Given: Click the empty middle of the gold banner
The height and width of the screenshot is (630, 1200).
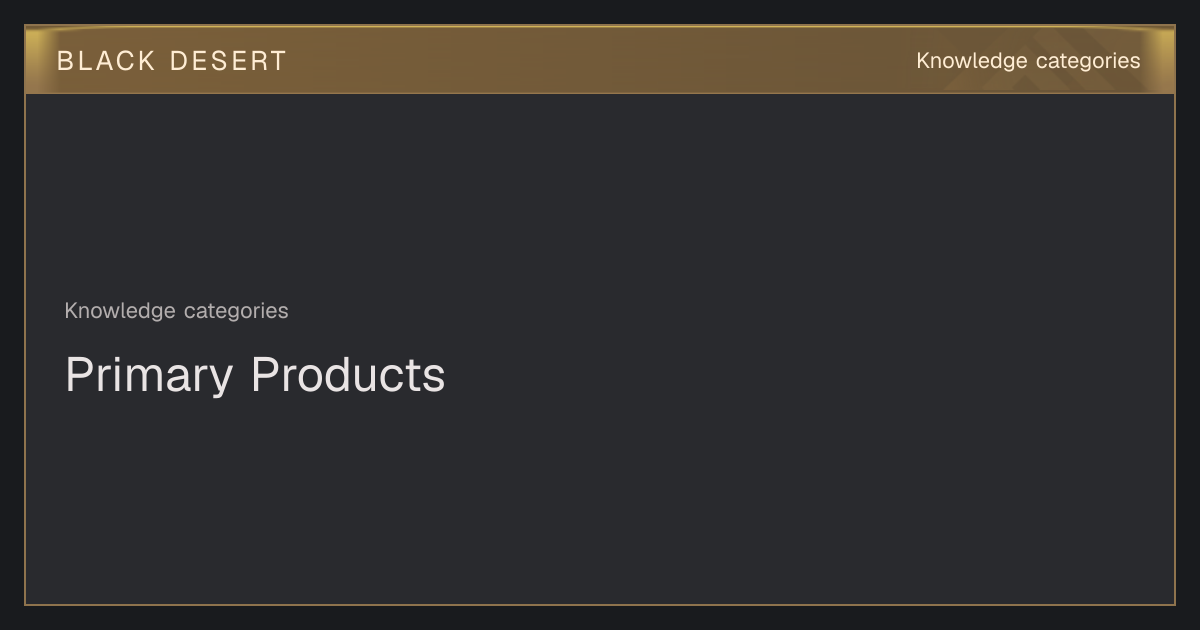Looking at the screenshot, I should point(600,60).
